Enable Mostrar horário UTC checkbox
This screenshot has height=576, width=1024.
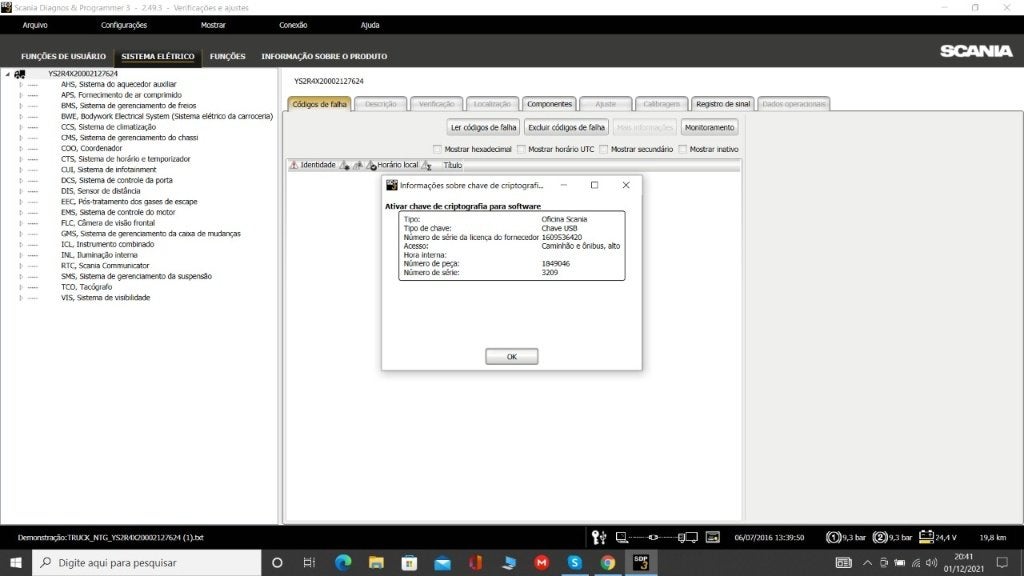click(521, 149)
